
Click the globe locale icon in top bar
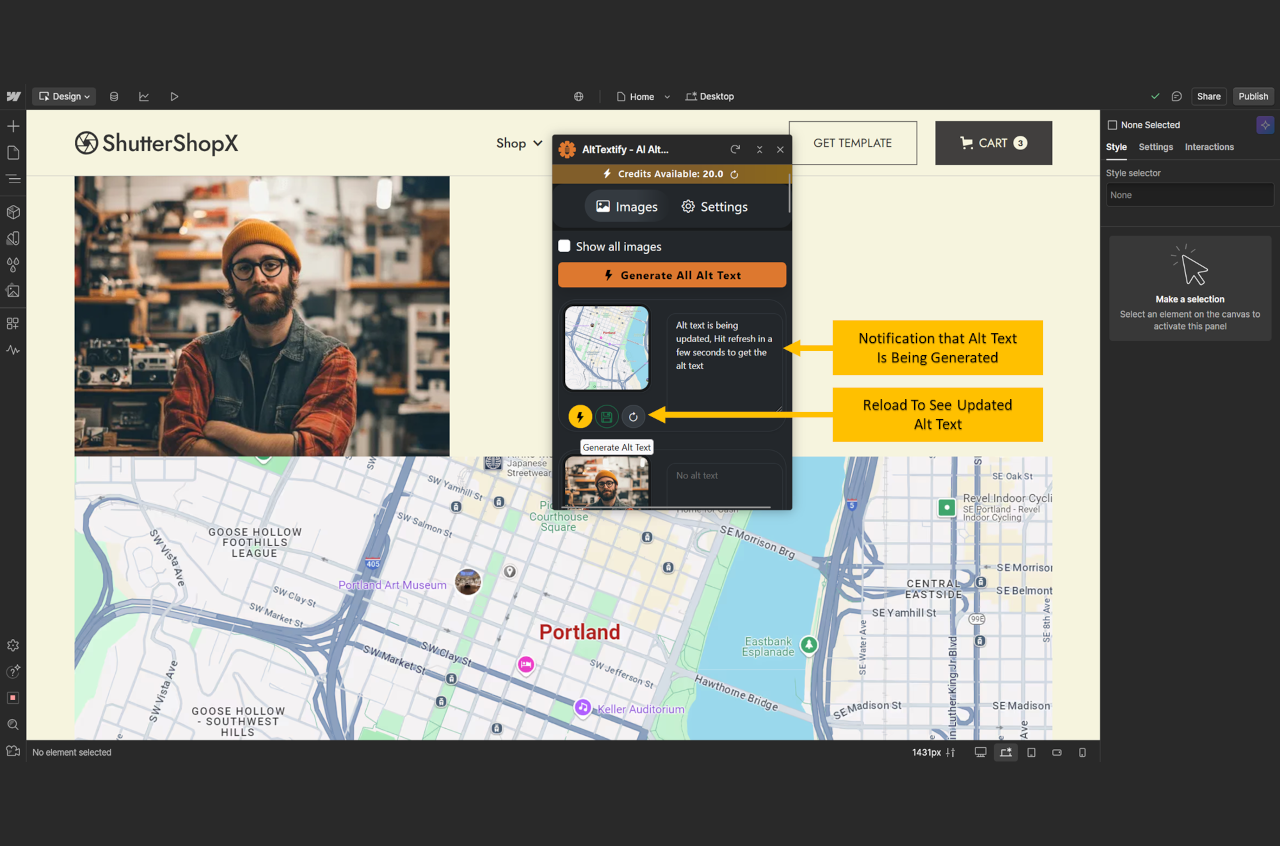tap(579, 97)
